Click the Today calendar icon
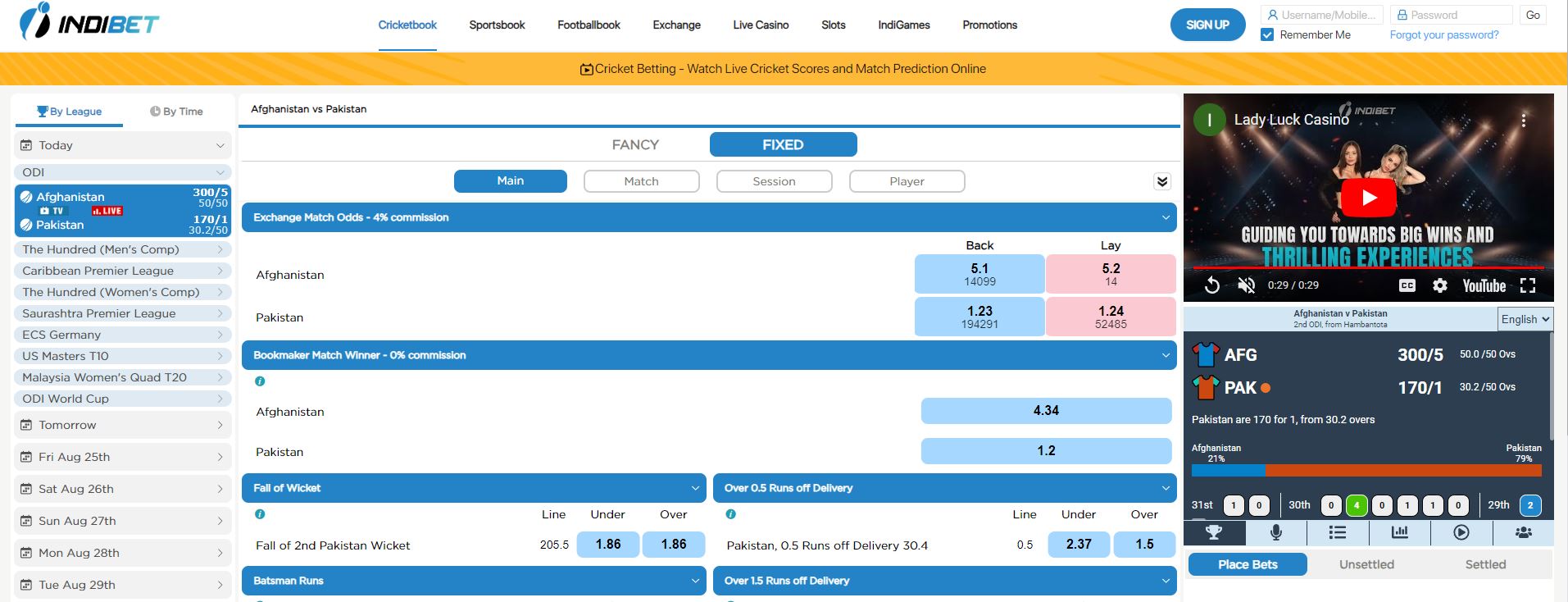This screenshot has width=1568, height=602. click(26, 145)
